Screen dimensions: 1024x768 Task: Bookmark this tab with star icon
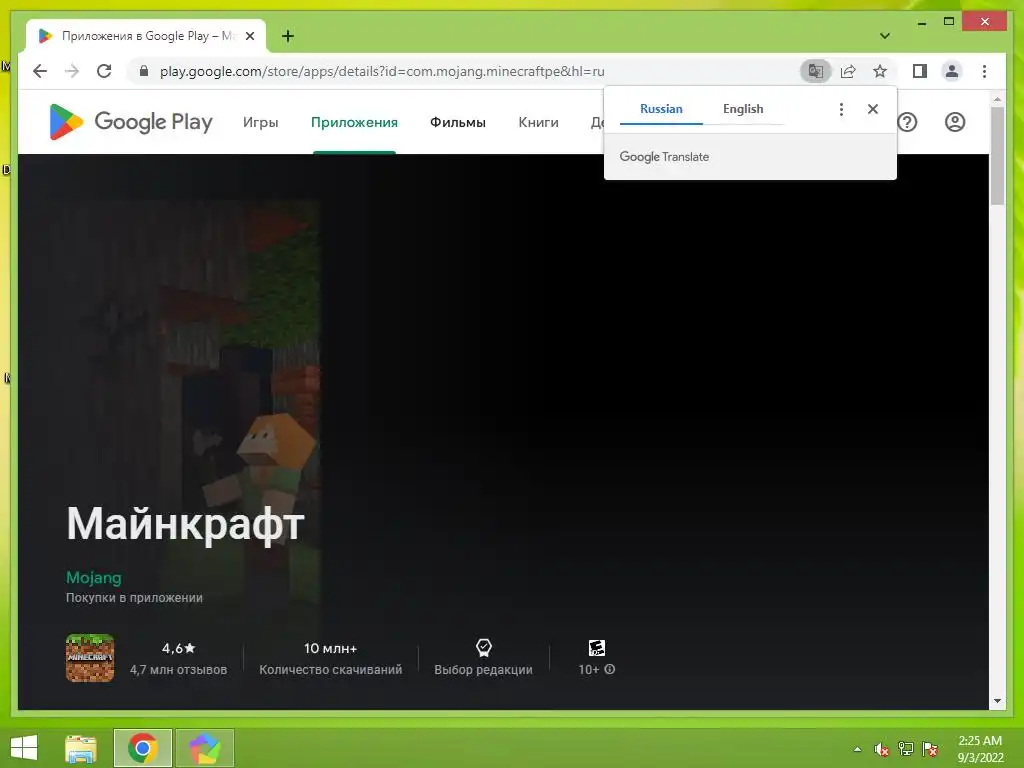click(x=880, y=71)
